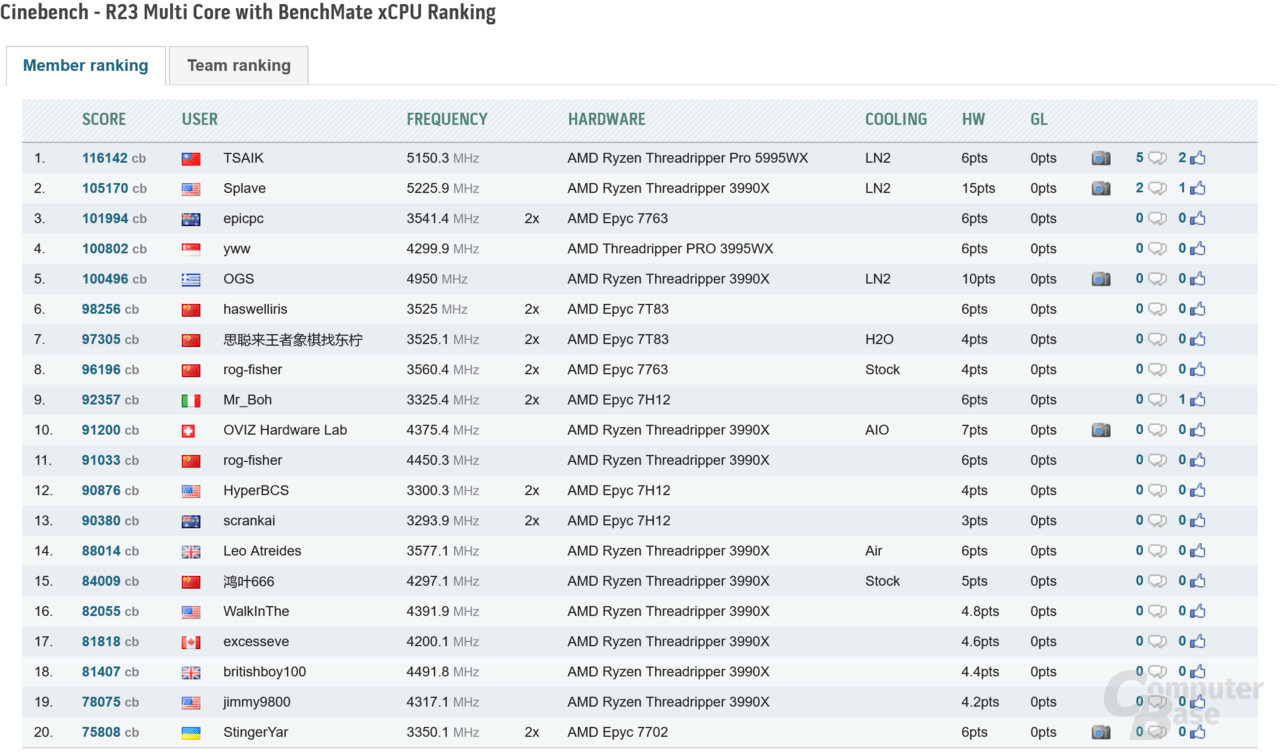
Task: Click the 4491.8 MHz frequency value
Action: [x=443, y=672]
